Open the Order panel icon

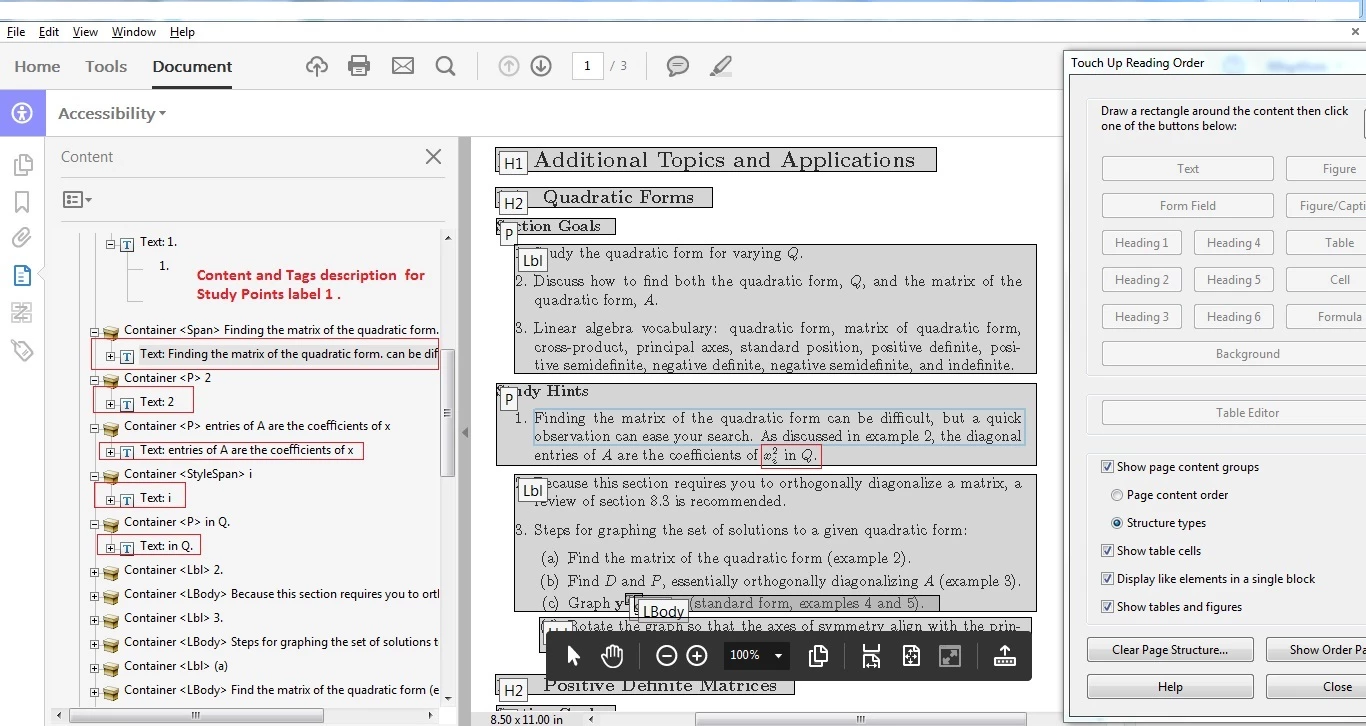click(22, 313)
